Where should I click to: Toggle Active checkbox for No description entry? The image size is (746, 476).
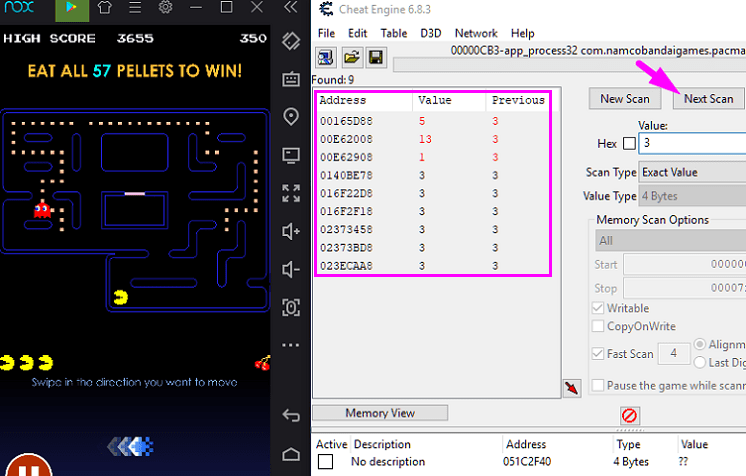click(325, 461)
